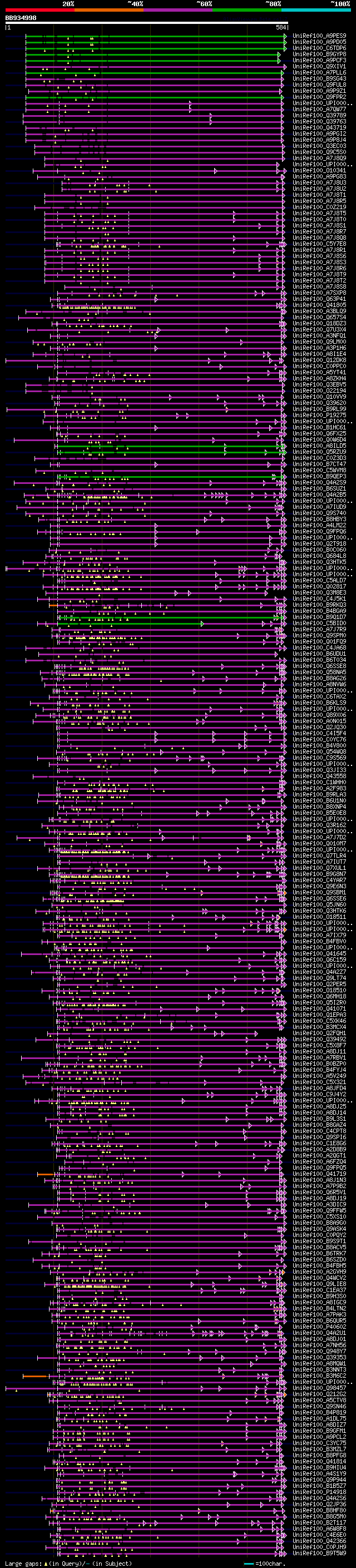Click the purple ~60% identity legend bar
This screenshot has width=356, height=1568.
coord(177,10)
